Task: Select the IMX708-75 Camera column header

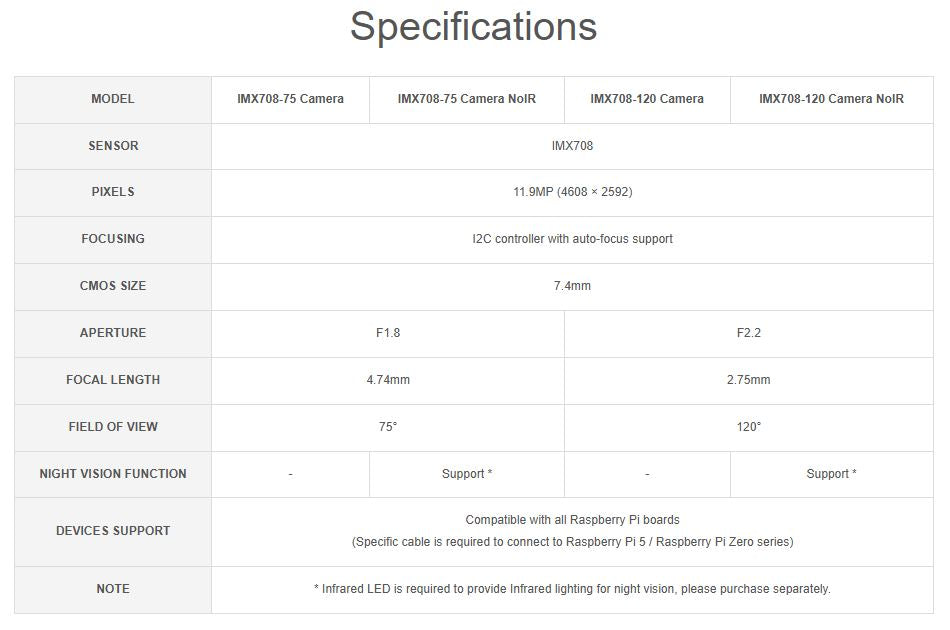Action: [x=290, y=99]
